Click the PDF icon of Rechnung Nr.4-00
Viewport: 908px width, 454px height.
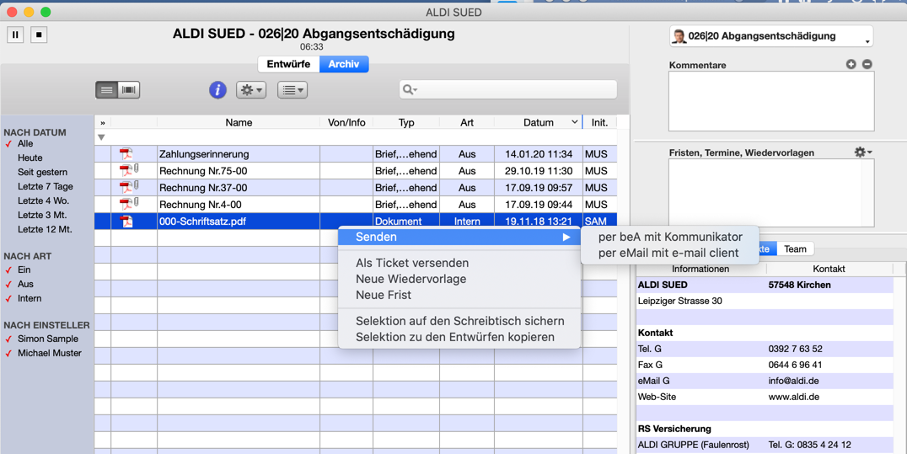point(126,204)
